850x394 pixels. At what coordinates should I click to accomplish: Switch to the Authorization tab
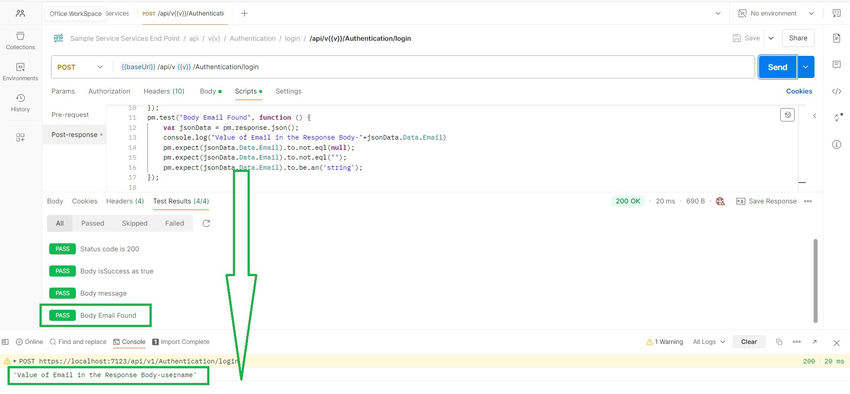(109, 91)
